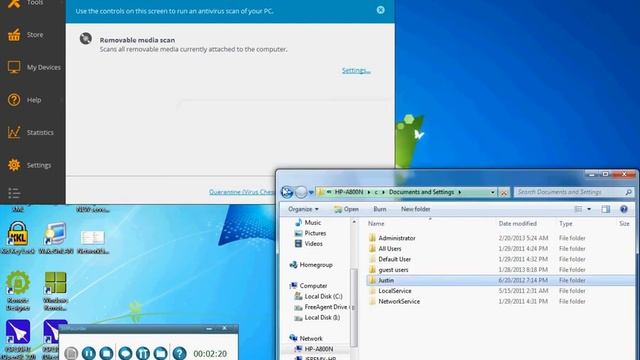Click the change view icon in Explorer
Screen dimensions: 640x360
pos(578,209)
